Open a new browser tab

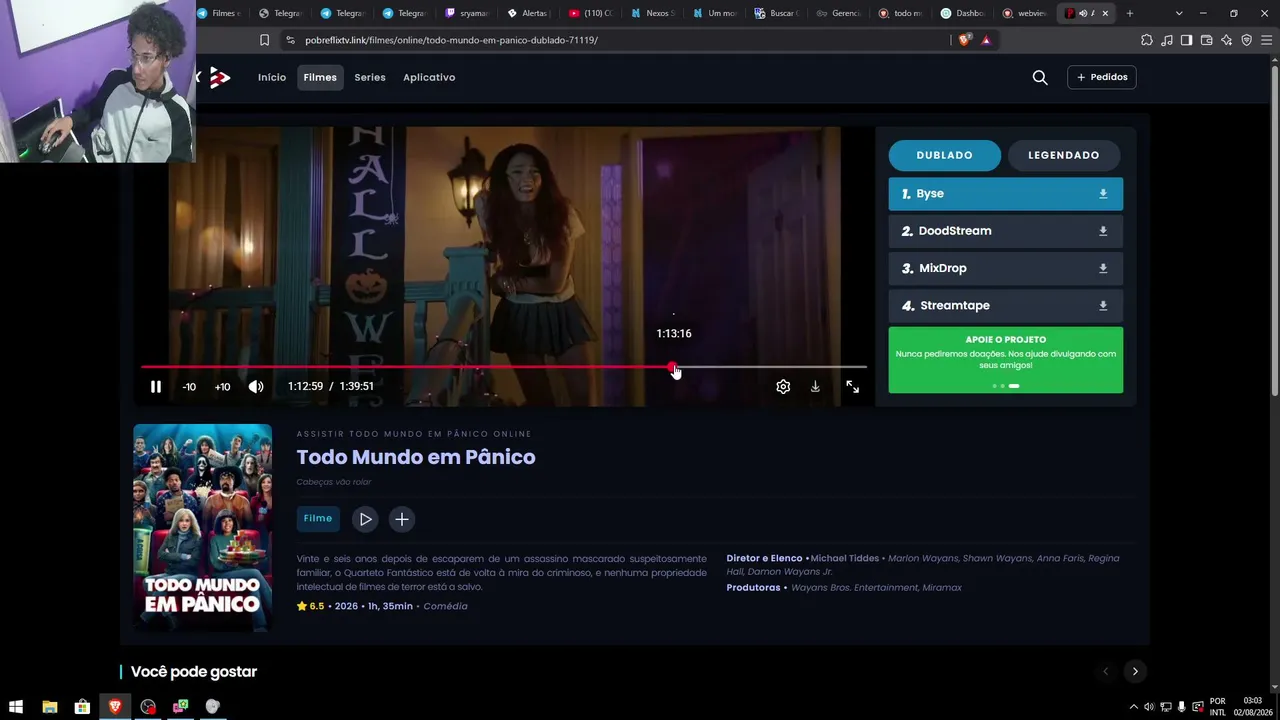tap(1130, 13)
